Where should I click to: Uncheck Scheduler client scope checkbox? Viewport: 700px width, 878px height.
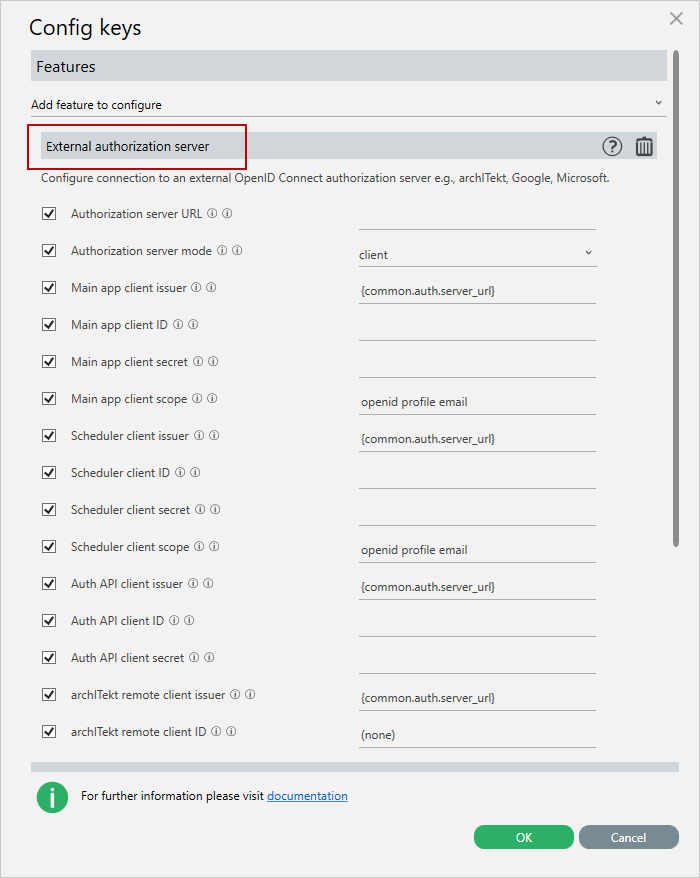pos(49,546)
